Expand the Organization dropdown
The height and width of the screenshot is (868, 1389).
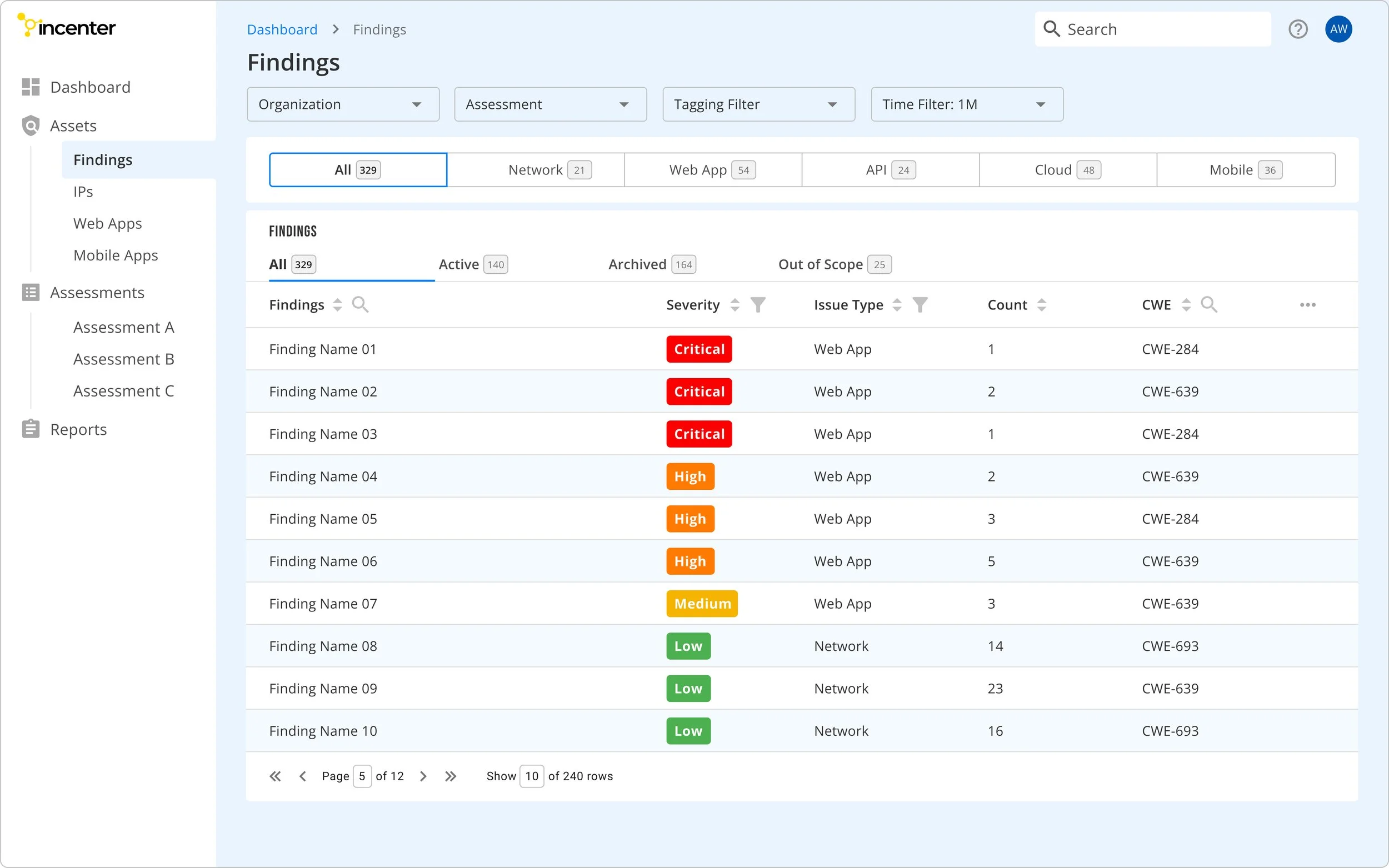pos(343,104)
